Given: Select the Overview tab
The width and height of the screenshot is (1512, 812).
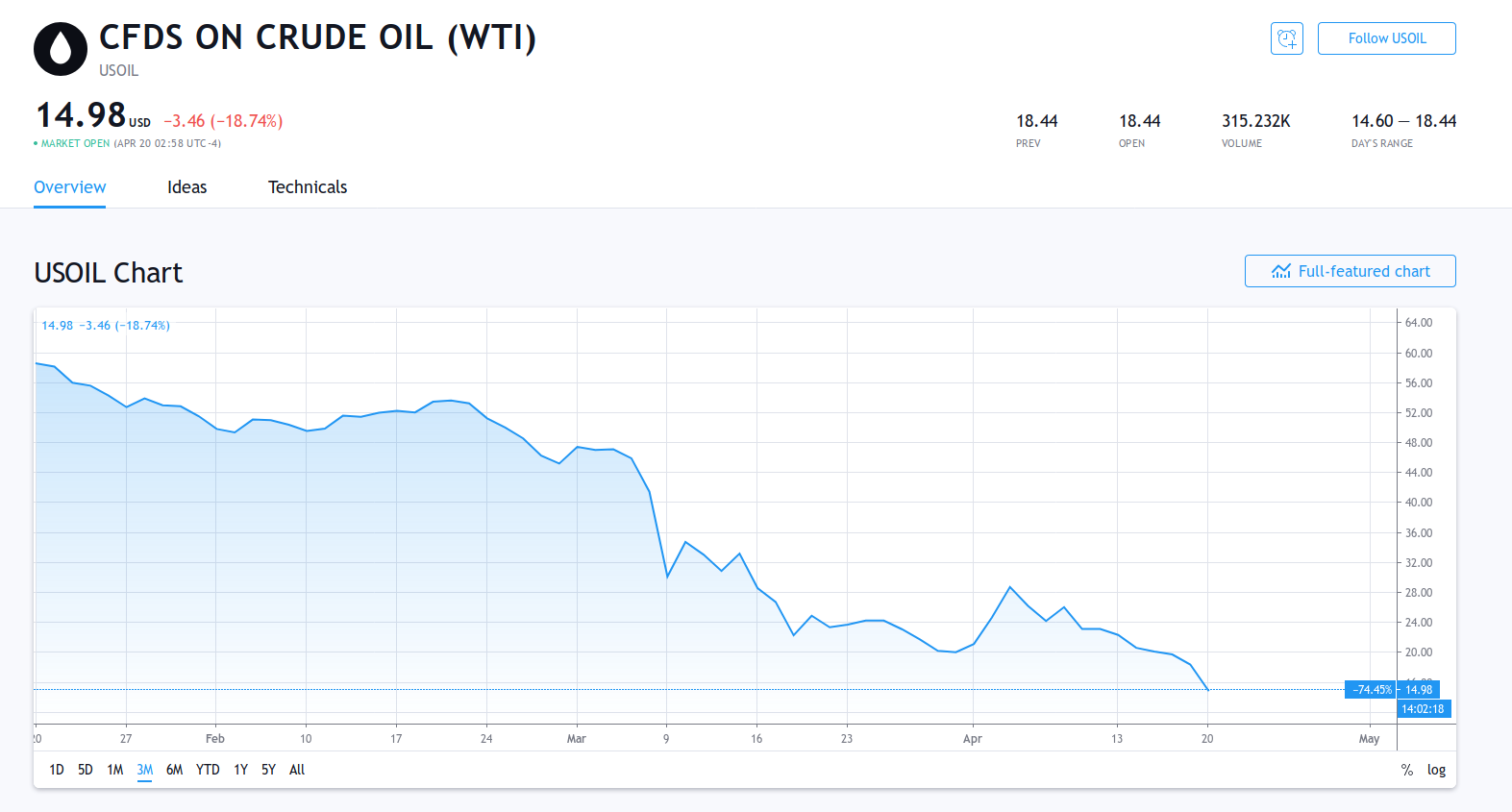Looking at the screenshot, I should (x=70, y=187).
